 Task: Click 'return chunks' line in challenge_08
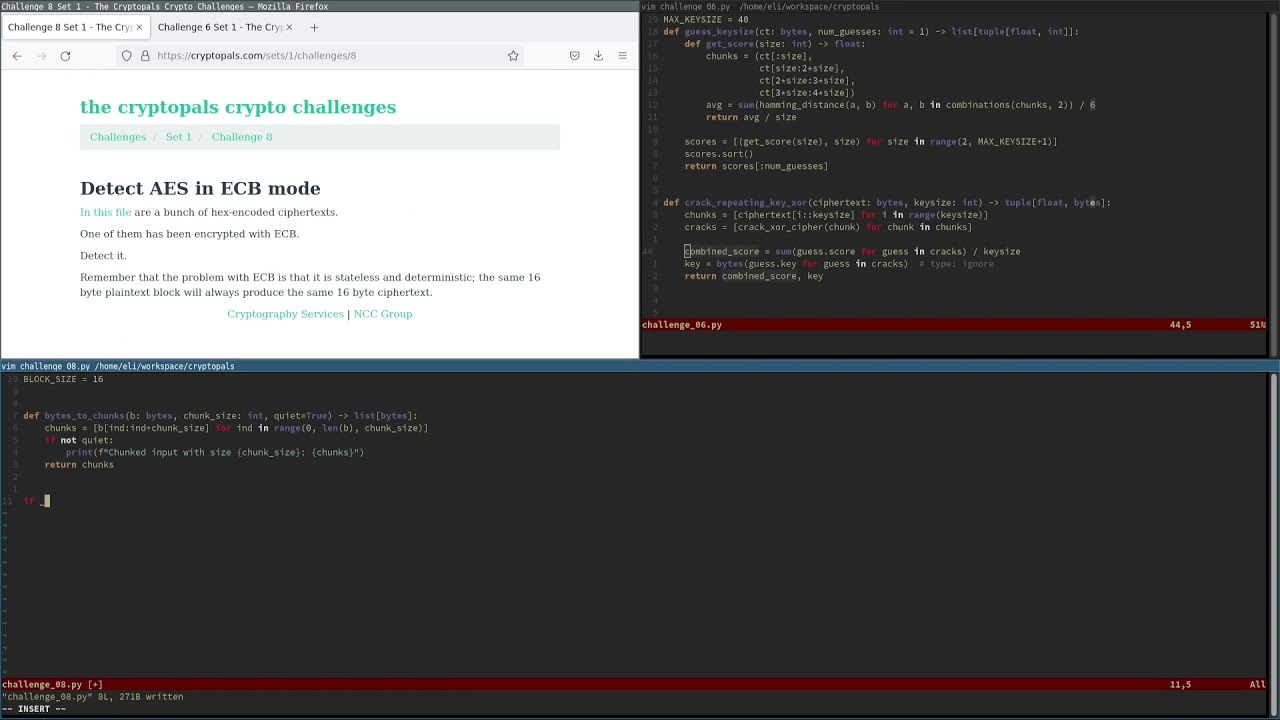click(79, 465)
